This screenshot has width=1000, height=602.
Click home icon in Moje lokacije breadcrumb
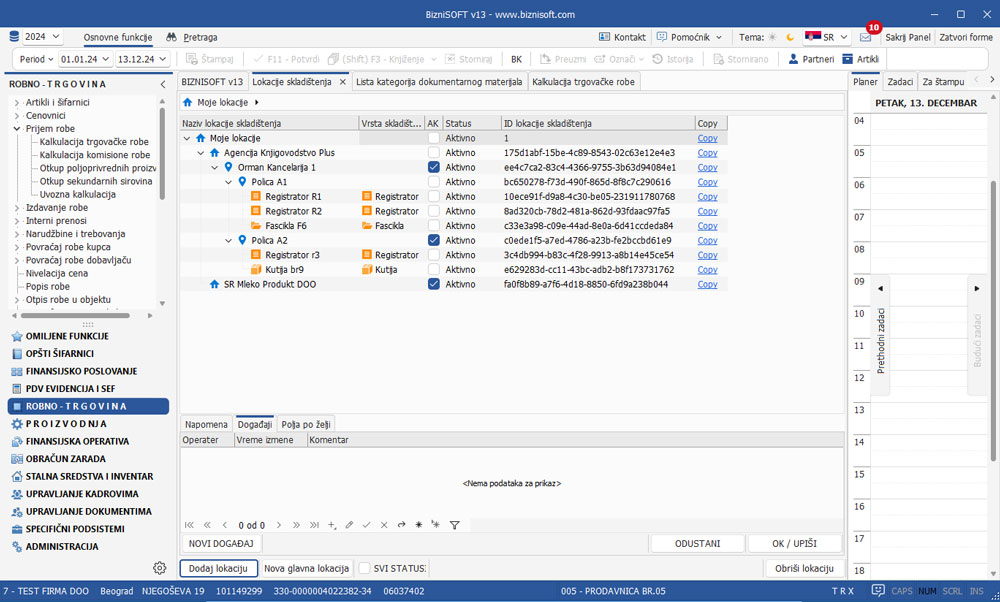[187, 102]
